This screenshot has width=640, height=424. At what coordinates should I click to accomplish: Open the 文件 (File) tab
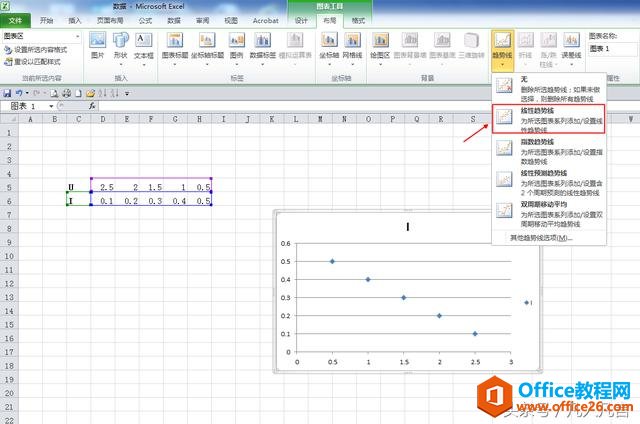[15, 20]
